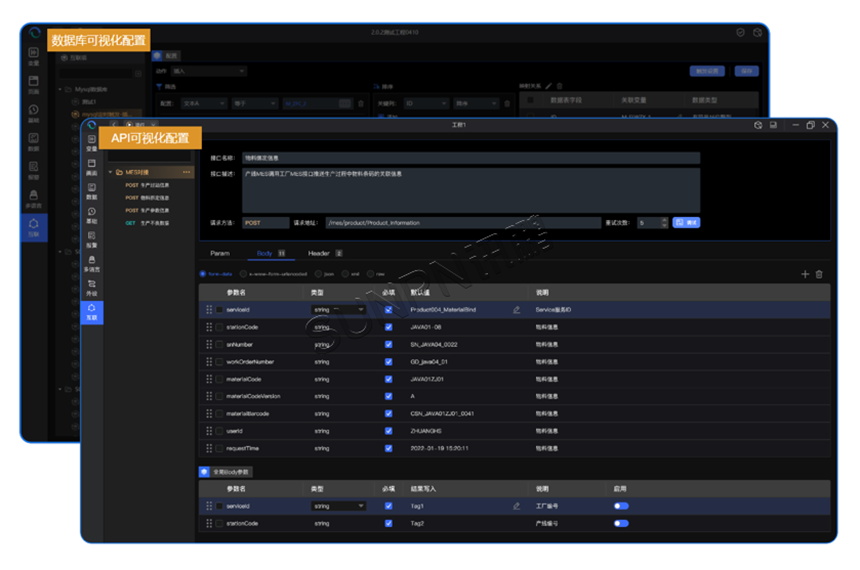Toggle the enable switch for the Tag1 row
This screenshot has height=570, width=860.
621,506
